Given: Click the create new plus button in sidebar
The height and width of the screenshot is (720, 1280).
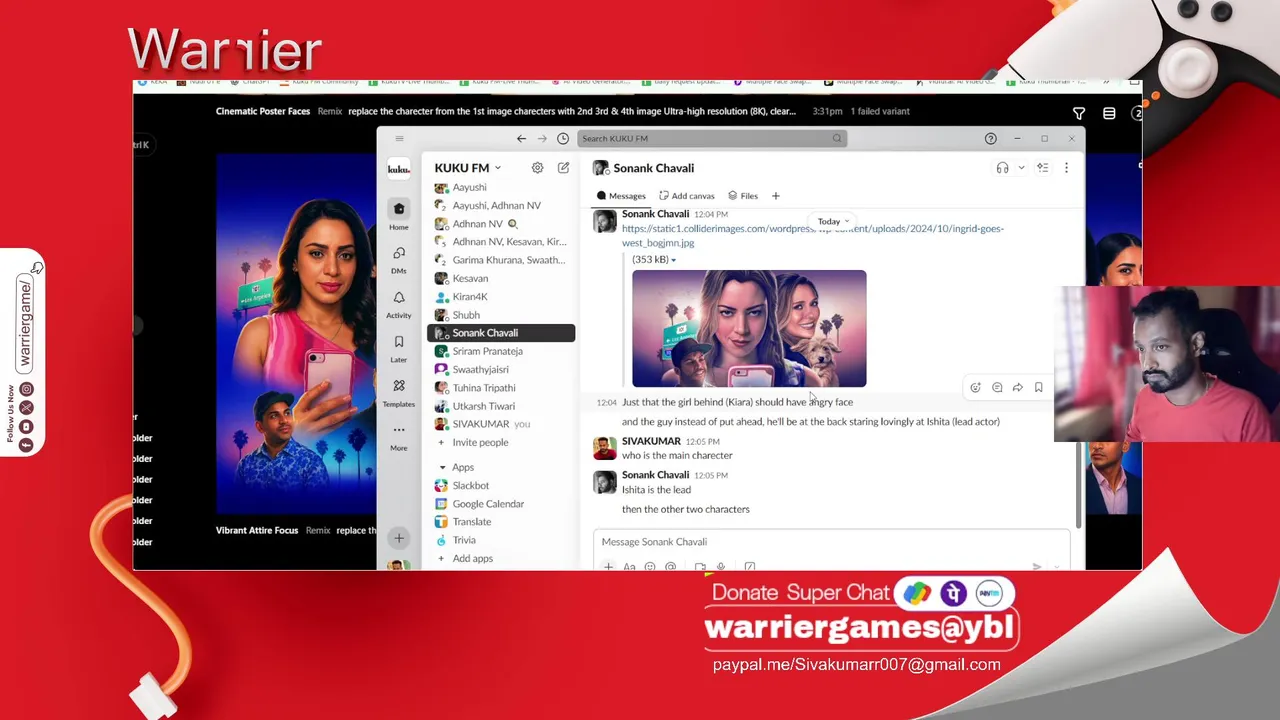Looking at the screenshot, I should point(398,539).
